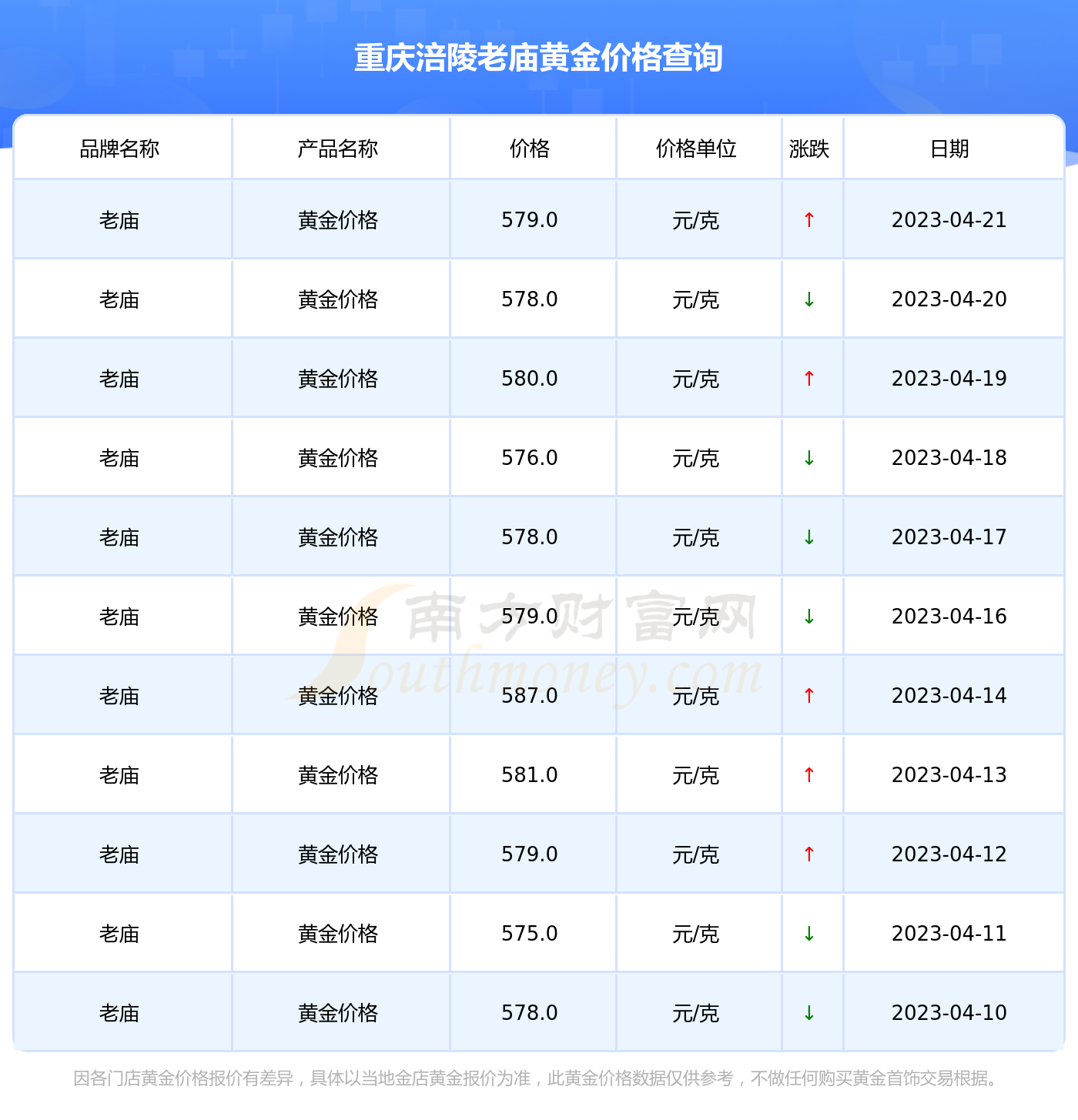The height and width of the screenshot is (1120, 1078).
Task: Click the red up arrow for 2023-04-19
Action: tap(809, 379)
